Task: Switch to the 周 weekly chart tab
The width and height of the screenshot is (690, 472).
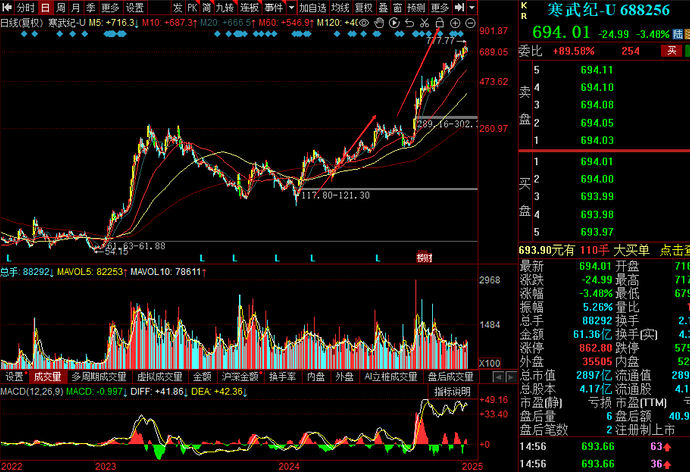Action: pos(62,7)
